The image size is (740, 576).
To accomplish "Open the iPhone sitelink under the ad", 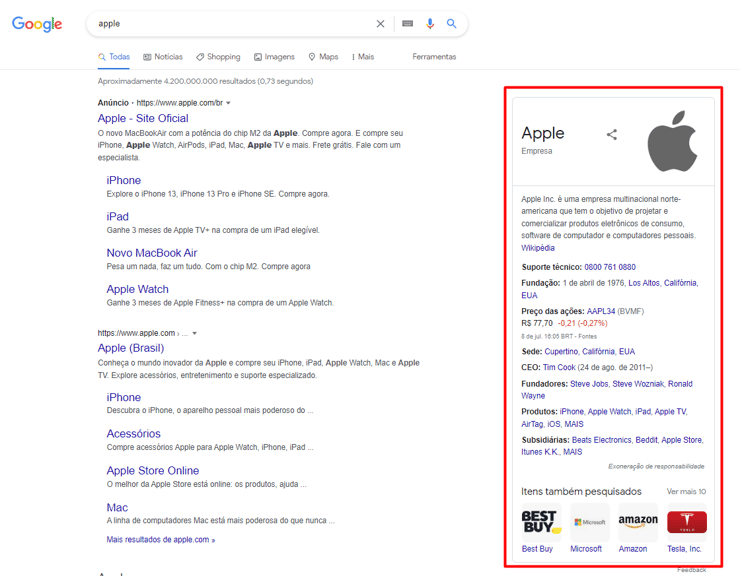I will pos(124,180).
